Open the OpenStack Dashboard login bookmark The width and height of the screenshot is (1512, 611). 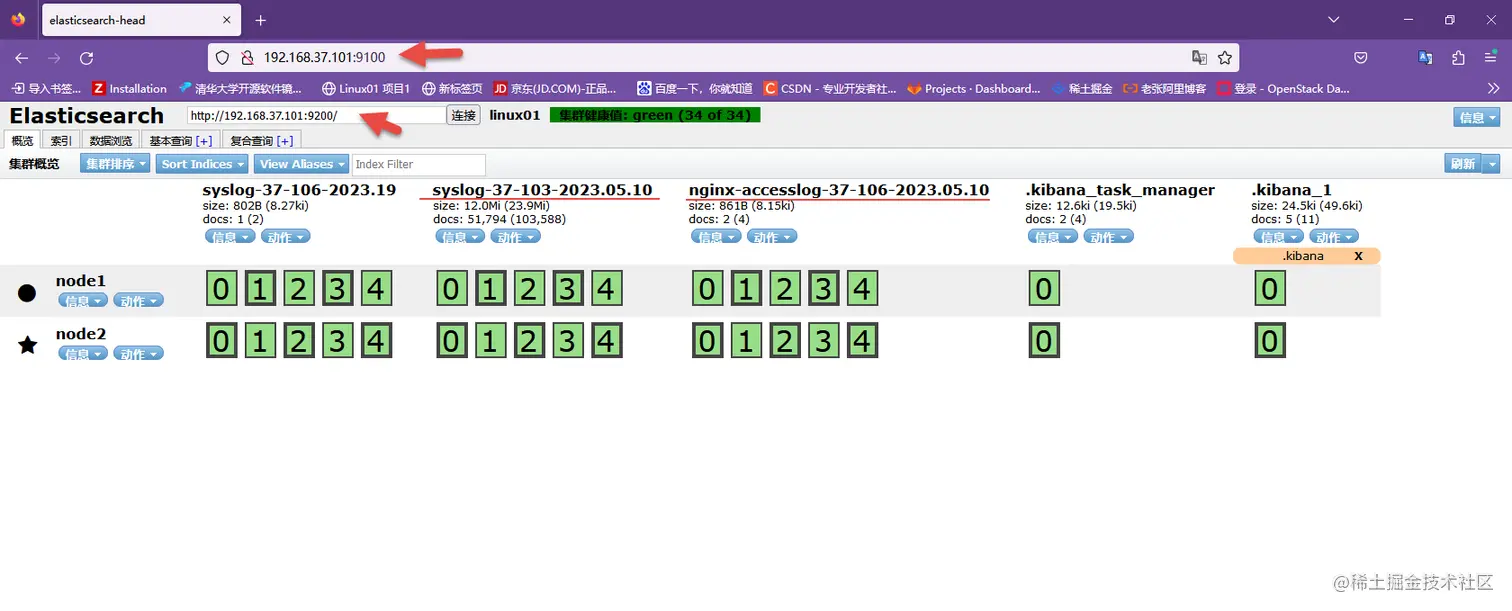point(1283,88)
